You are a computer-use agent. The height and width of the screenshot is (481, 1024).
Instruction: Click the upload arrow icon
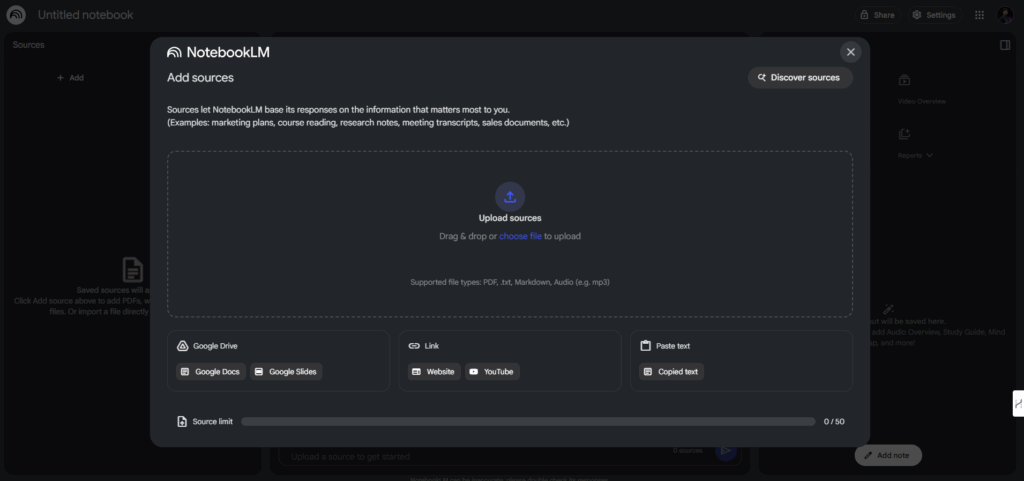pos(510,196)
